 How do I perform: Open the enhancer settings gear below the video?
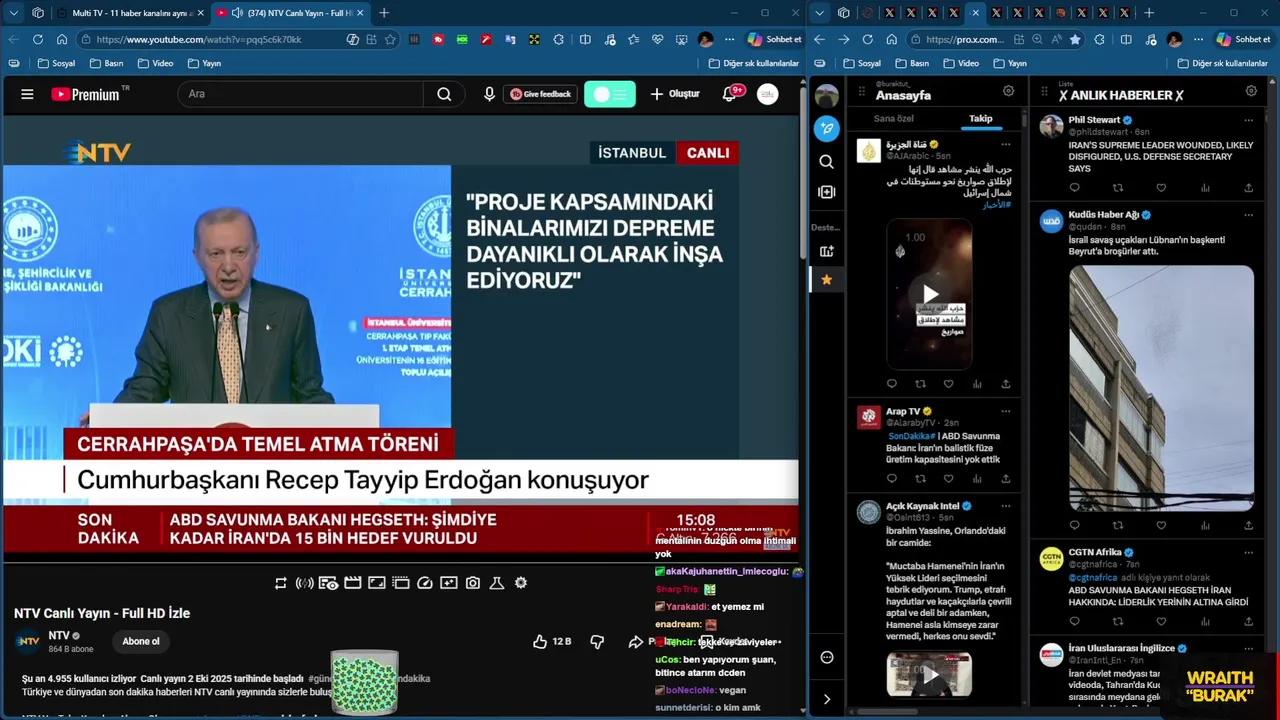coord(521,583)
